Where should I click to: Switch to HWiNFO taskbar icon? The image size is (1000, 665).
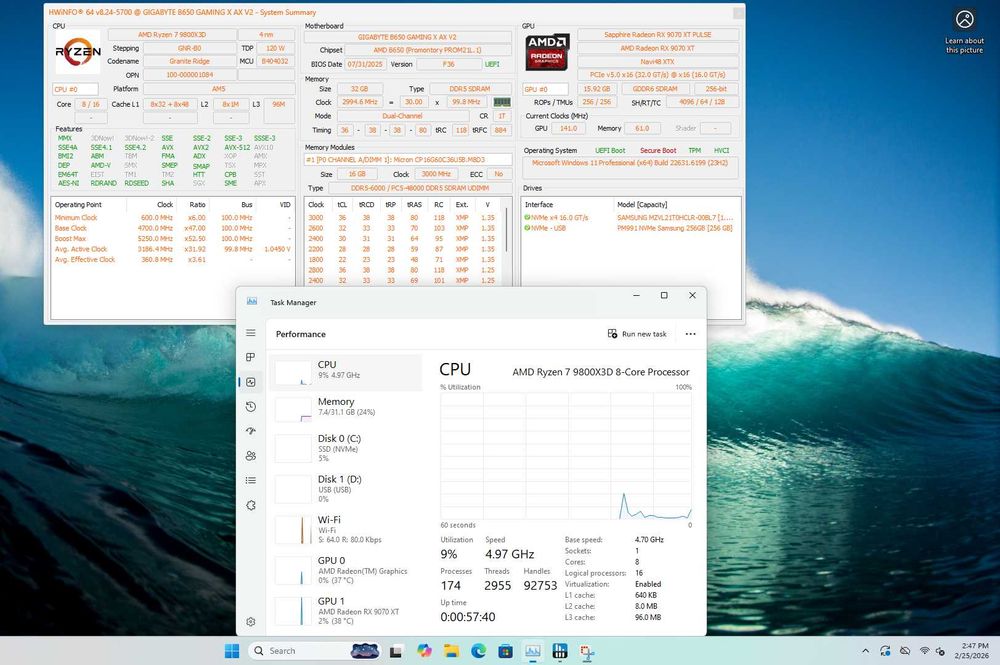click(560, 651)
